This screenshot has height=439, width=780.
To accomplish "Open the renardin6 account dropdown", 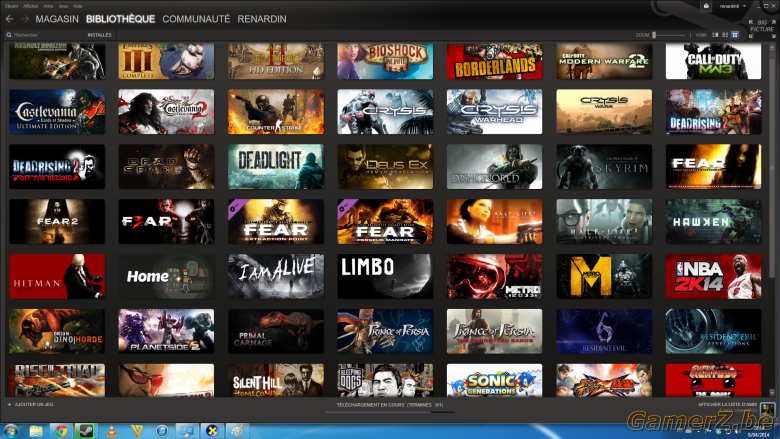I will pyautogui.click(x=732, y=6).
